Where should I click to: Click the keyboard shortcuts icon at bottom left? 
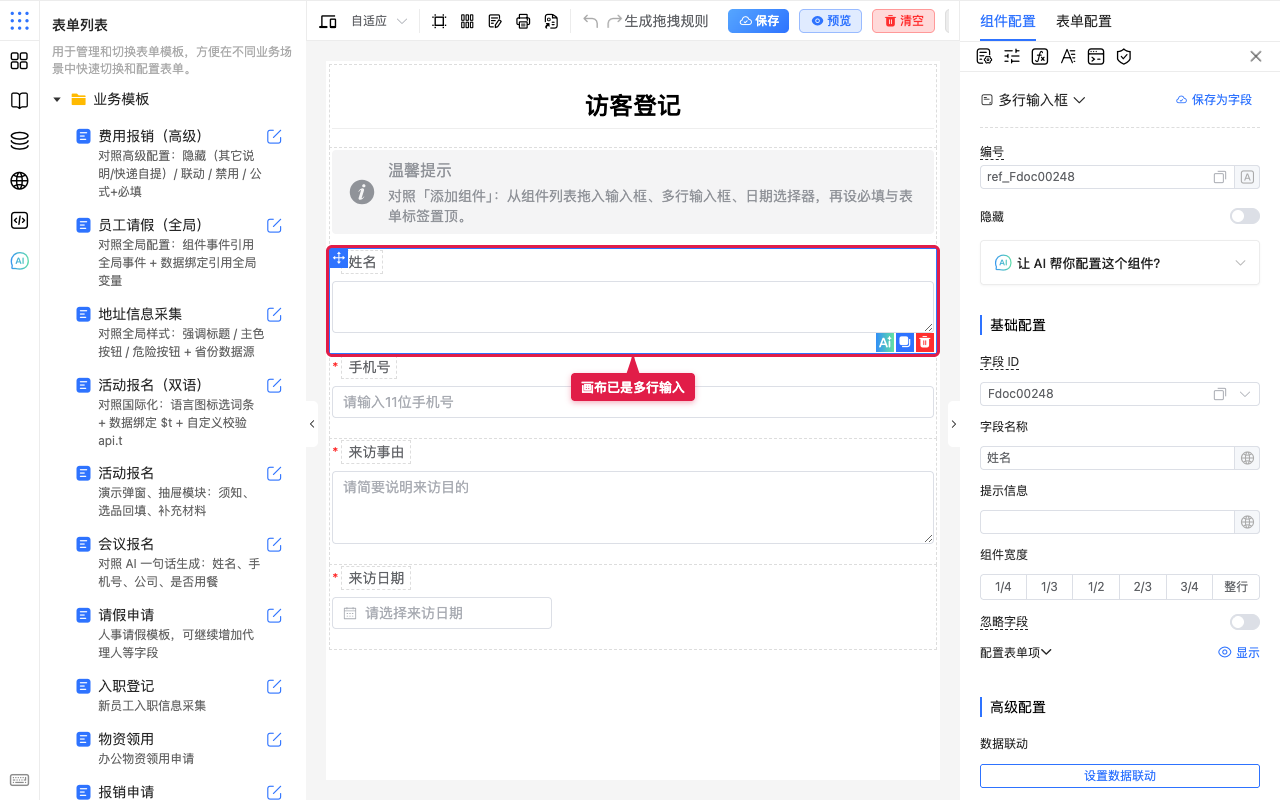tap(19, 780)
